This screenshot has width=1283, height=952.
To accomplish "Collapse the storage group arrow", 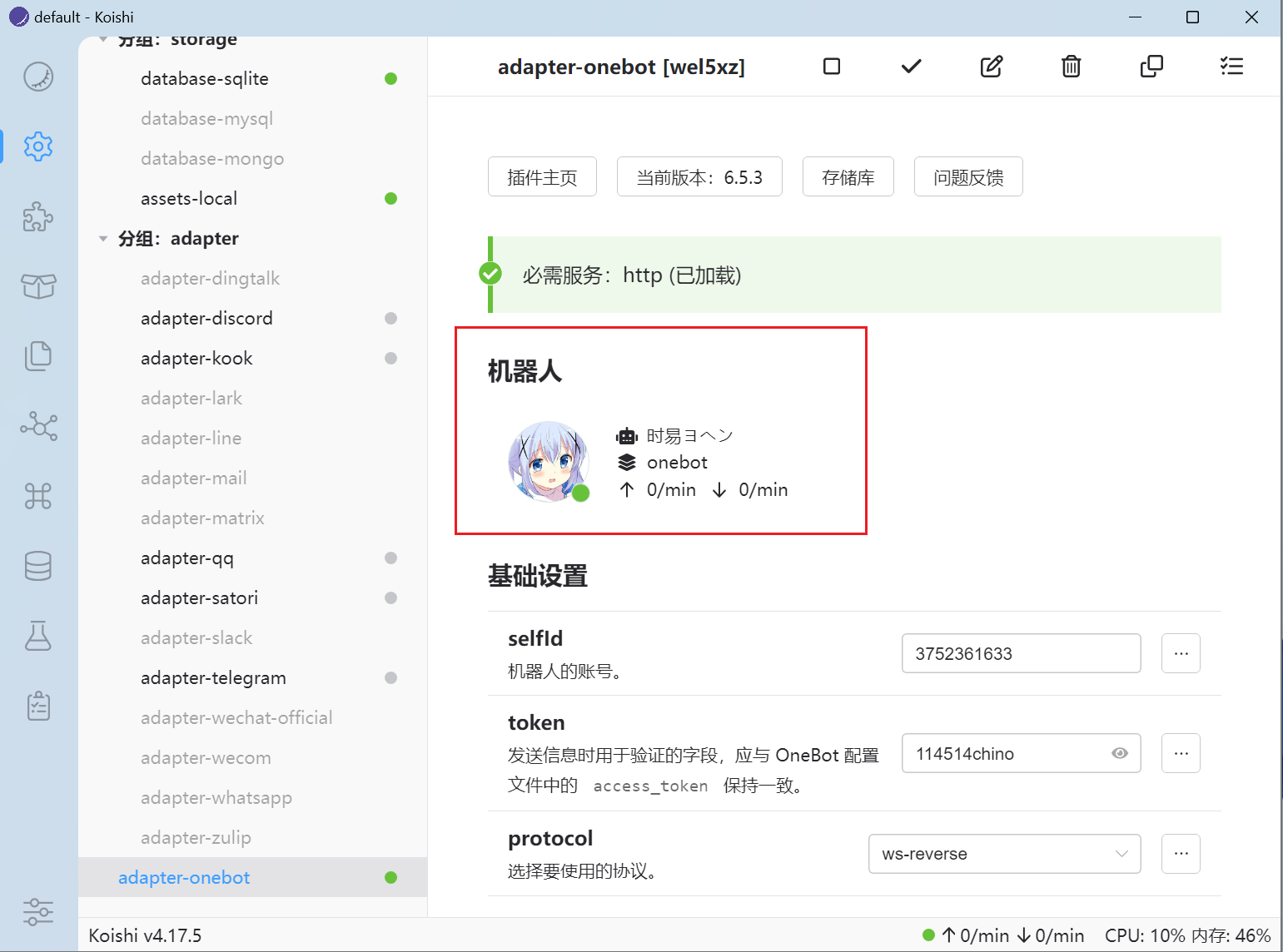I will click(x=103, y=40).
